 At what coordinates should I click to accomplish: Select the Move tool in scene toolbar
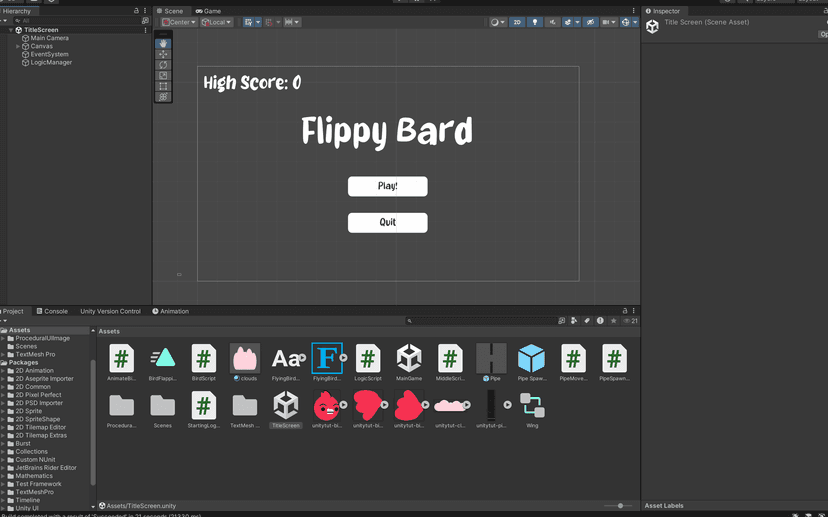click(x=163, y=55)
